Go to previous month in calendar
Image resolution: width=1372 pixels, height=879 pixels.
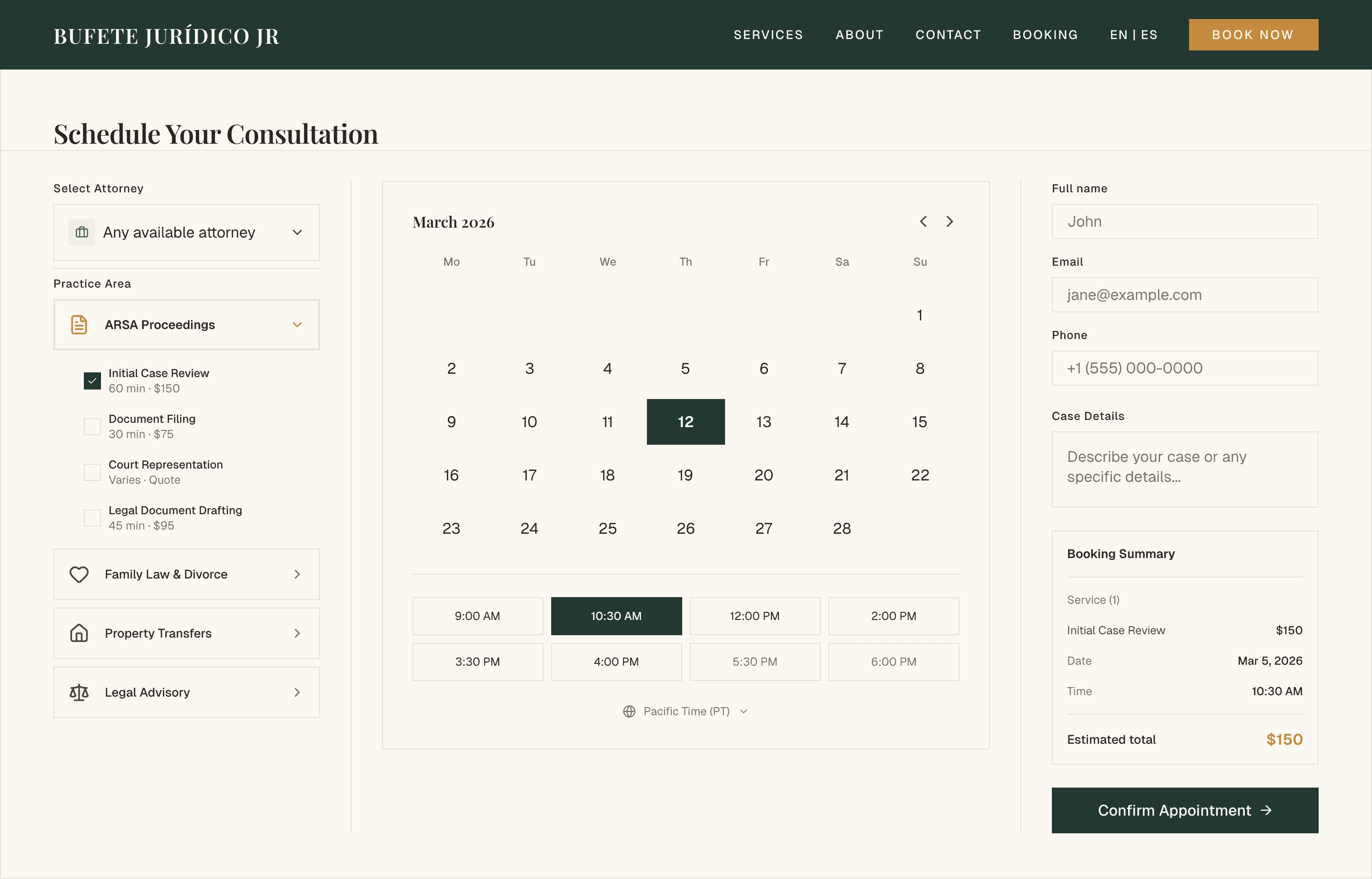(x=923, y=221)
